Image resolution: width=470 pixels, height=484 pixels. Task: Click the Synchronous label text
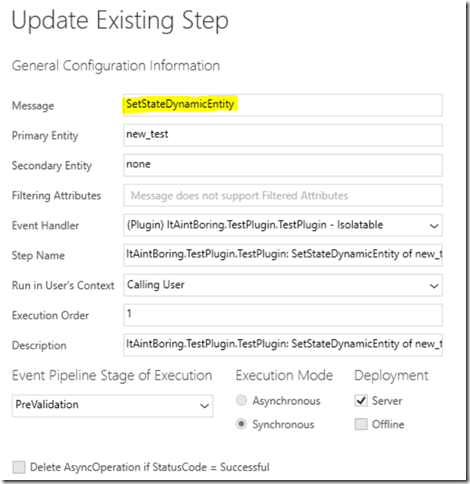[x=283, y=424]
